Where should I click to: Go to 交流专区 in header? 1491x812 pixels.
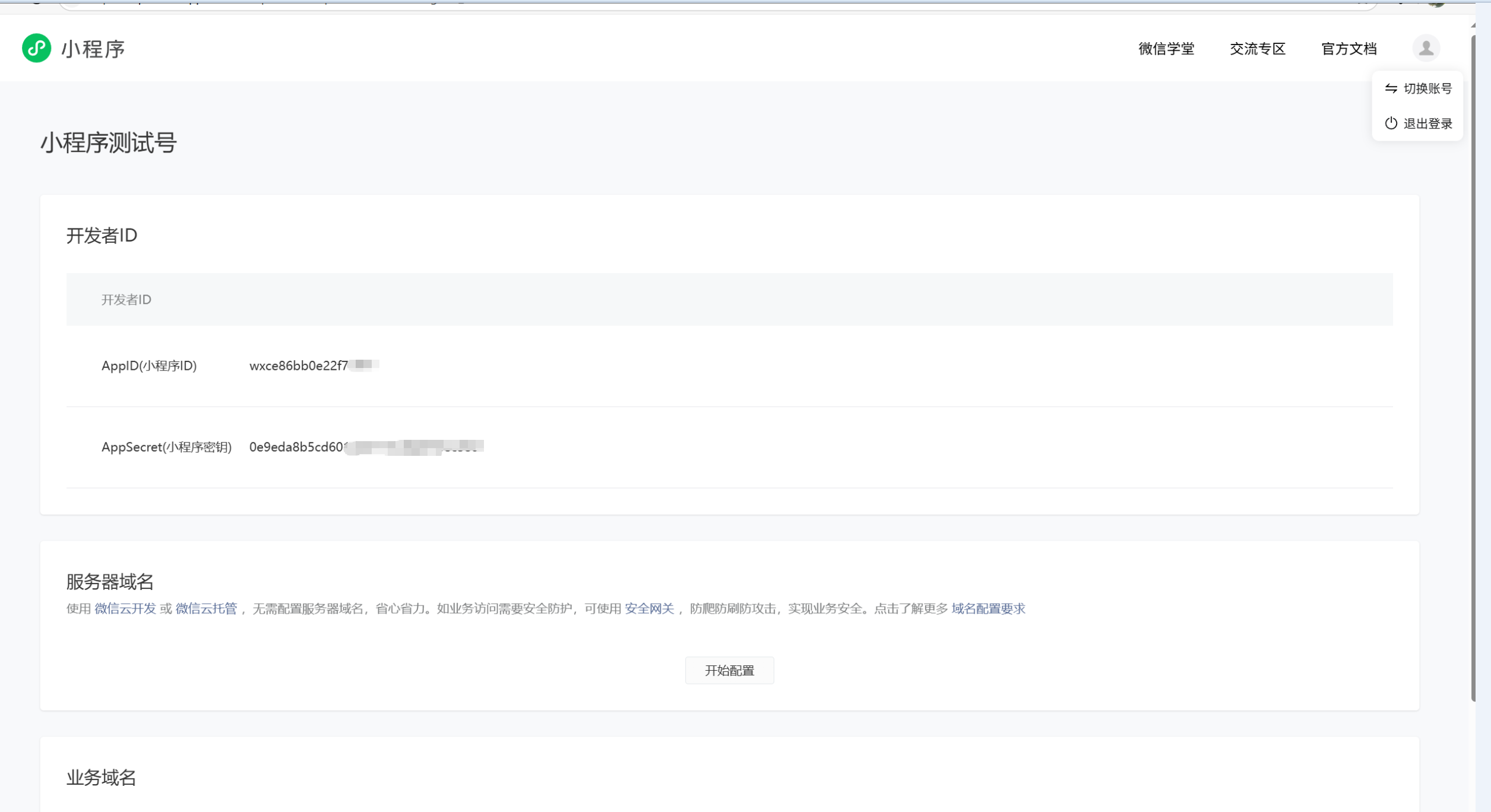click(1257, 49)
